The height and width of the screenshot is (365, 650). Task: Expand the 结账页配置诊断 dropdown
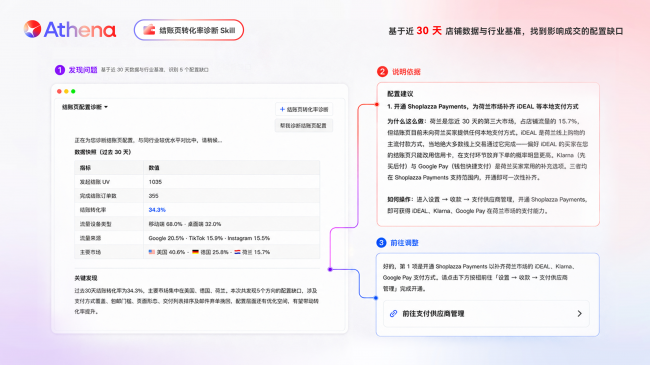pyautogui.click(x=85, y=107)
